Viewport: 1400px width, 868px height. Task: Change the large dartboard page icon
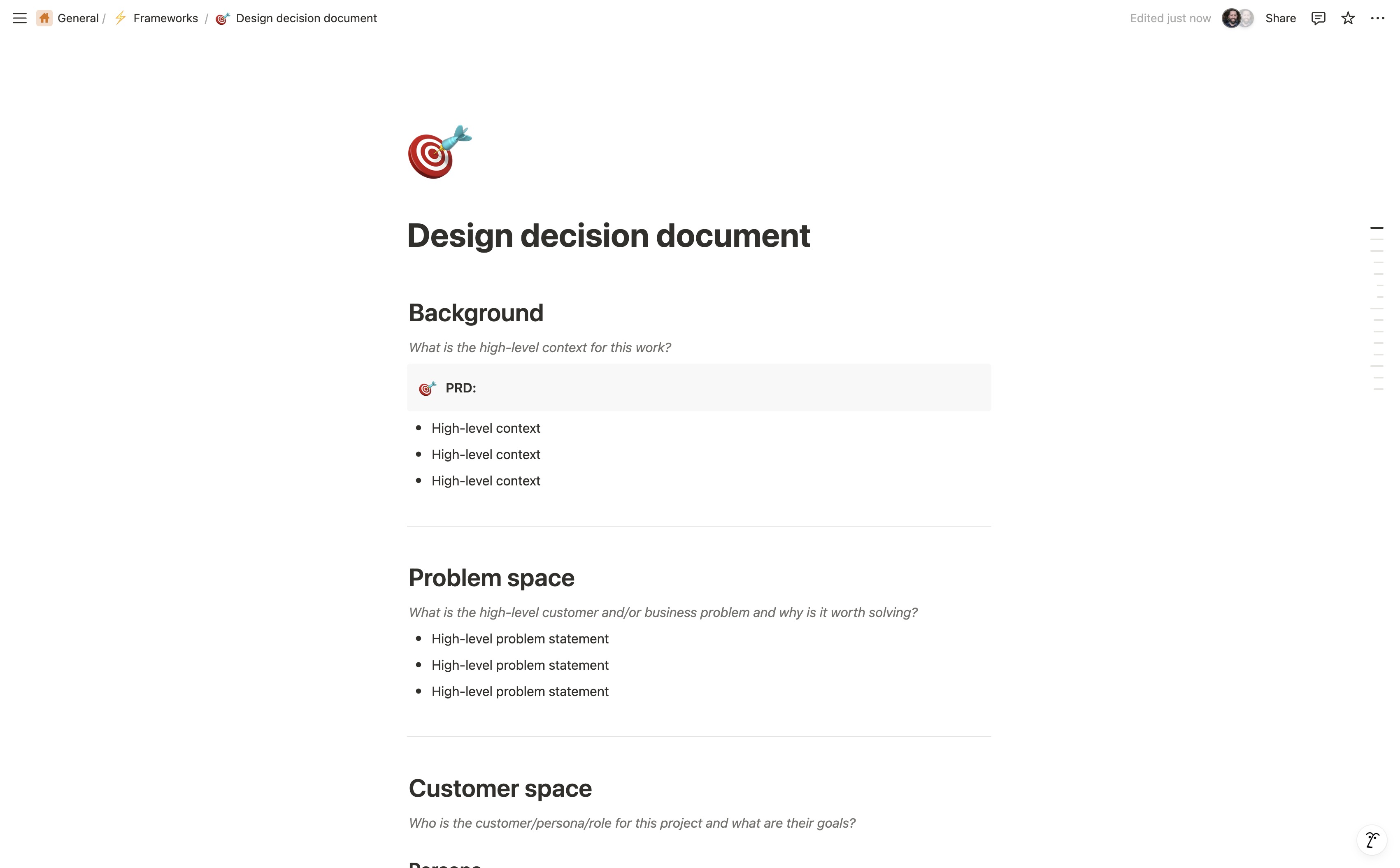click(x=440, y=152)
